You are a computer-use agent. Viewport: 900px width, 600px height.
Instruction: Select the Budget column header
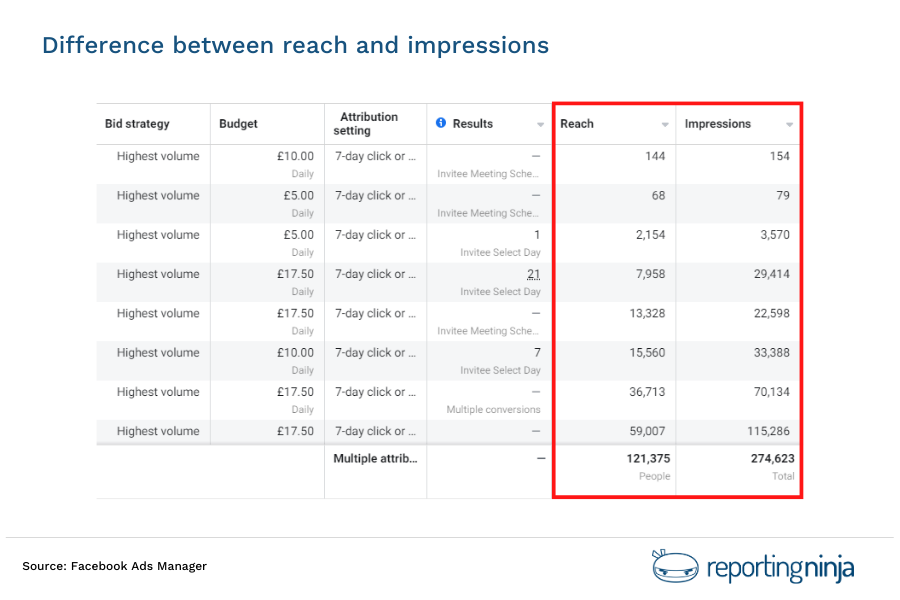click(x=237, y=124)
